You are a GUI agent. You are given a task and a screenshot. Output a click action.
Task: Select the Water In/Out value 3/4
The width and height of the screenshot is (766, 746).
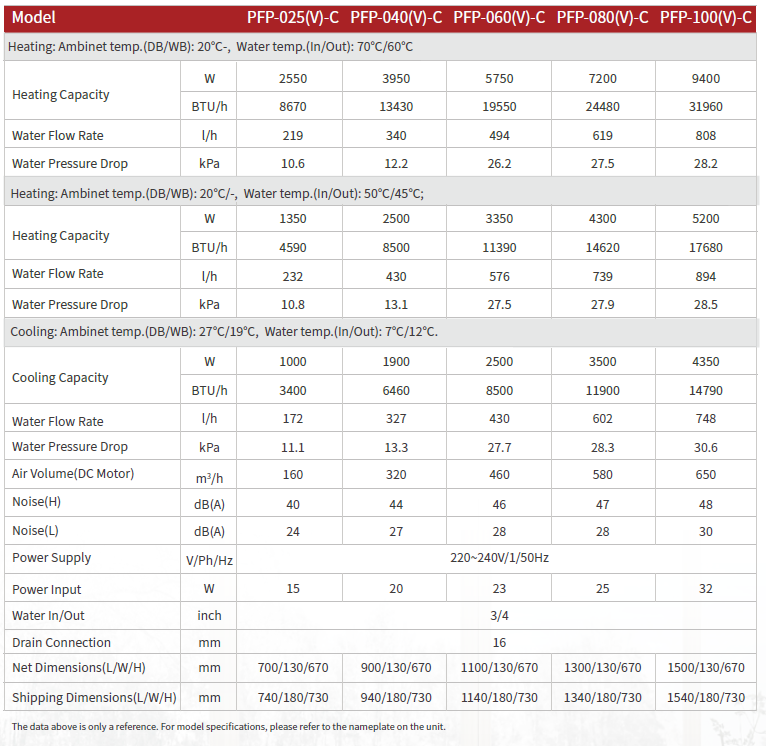click(x=499, y=616)
